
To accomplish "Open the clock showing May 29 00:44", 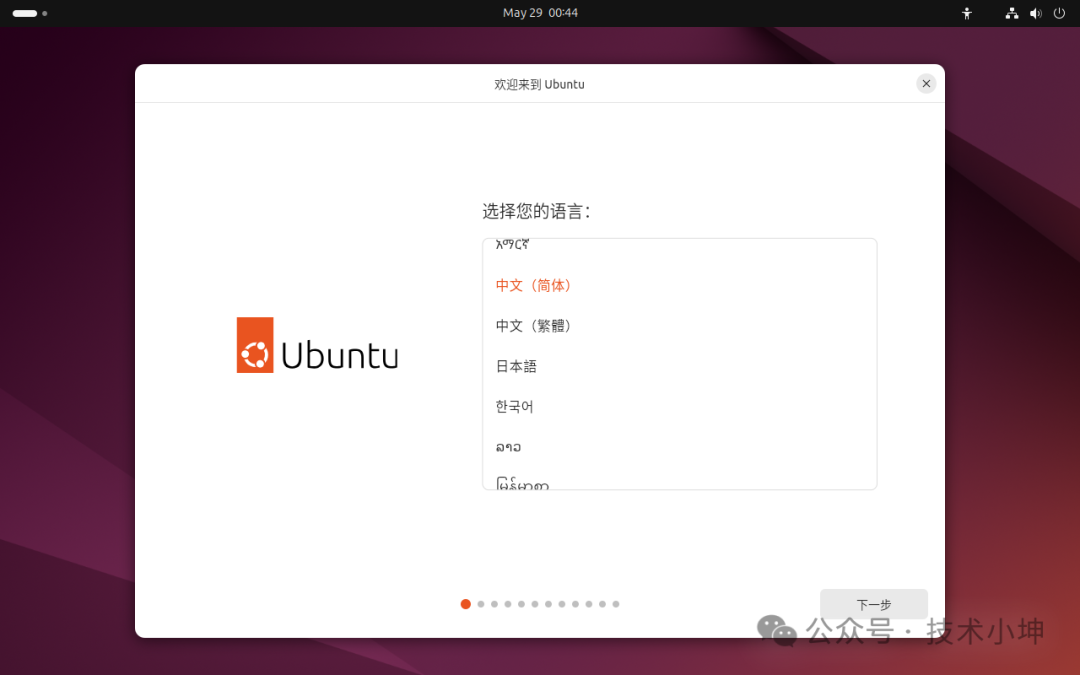I will (x=540, y=13).
